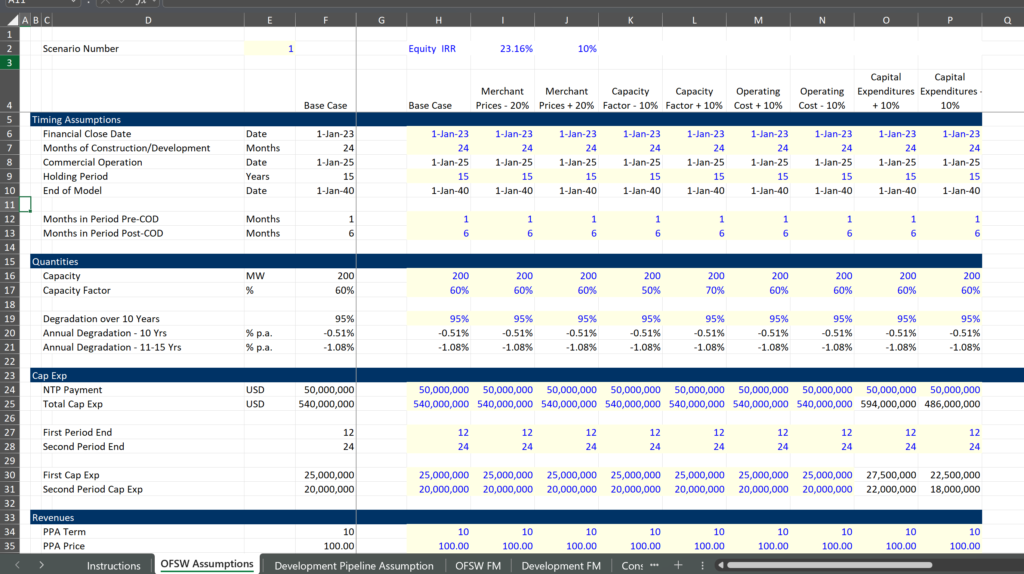
Task: Open the hidden sheet tabs ellipsis
Action: coord(653,565)
